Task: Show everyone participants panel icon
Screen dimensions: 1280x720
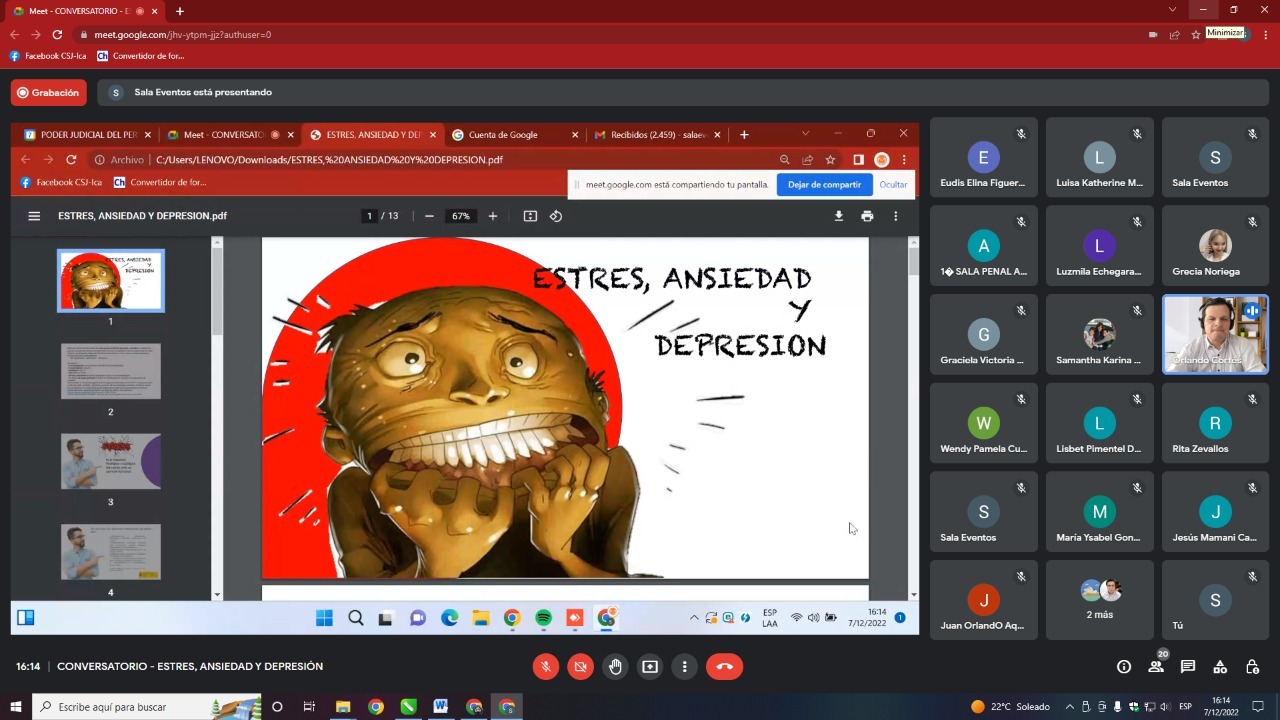Action: [x=1156, y=667]
